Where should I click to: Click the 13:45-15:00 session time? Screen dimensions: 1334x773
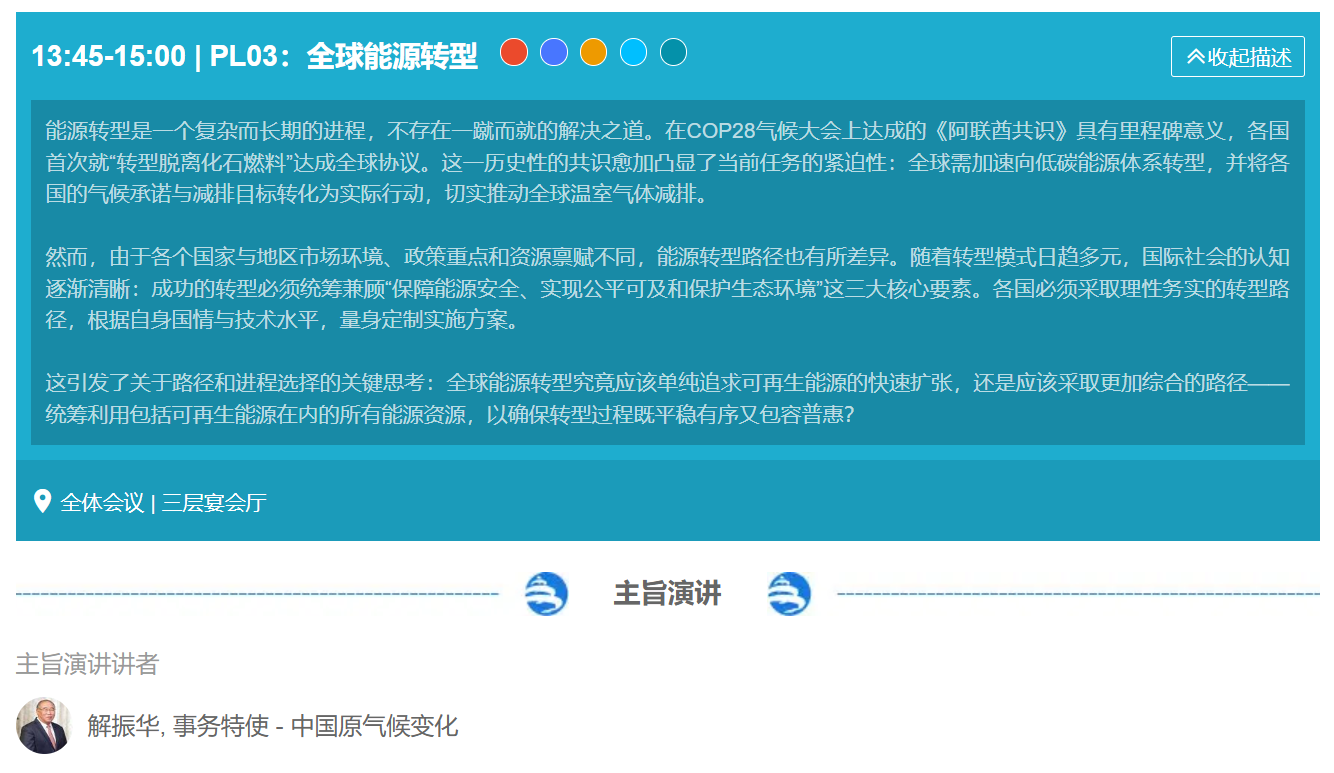click(x=108, y=56)
